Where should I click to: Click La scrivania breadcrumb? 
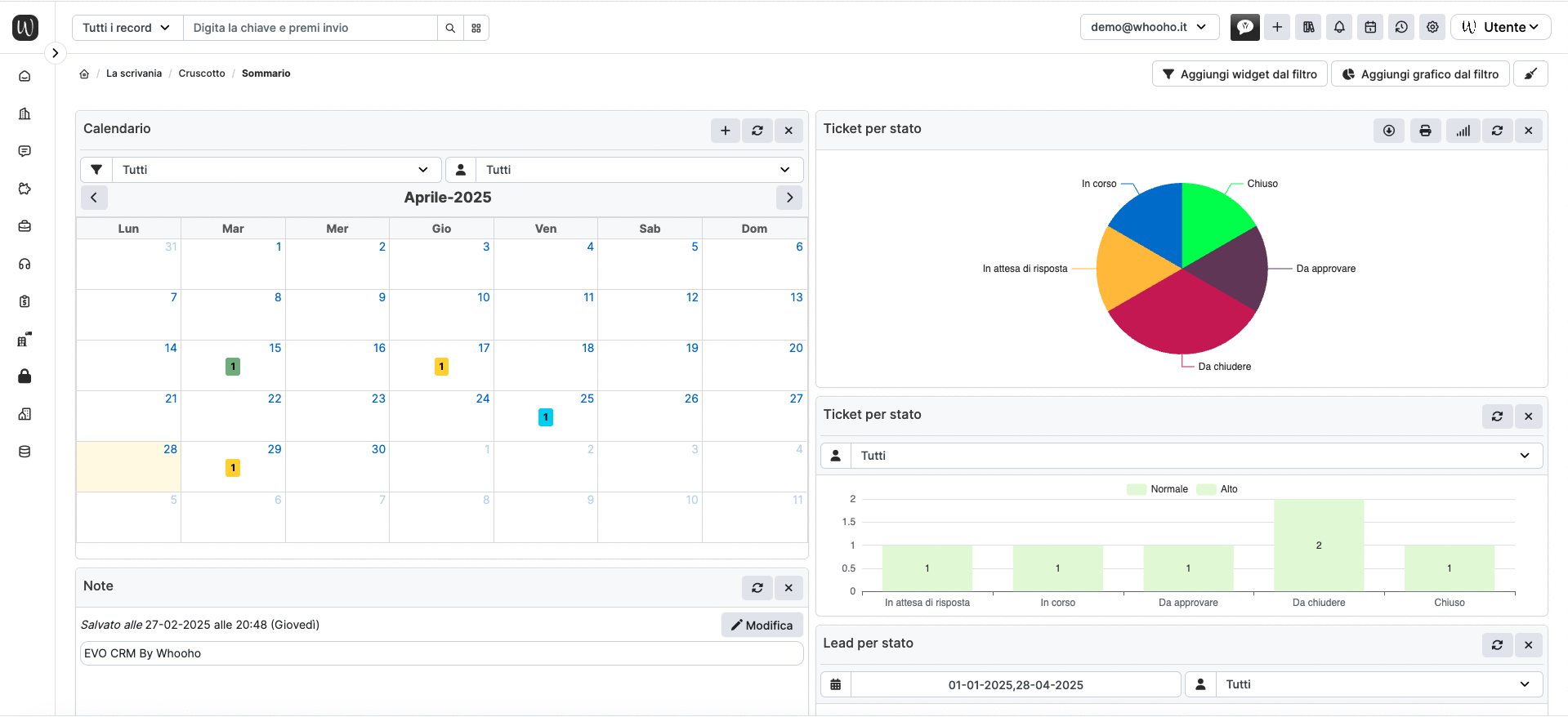[x=134, y=73]
